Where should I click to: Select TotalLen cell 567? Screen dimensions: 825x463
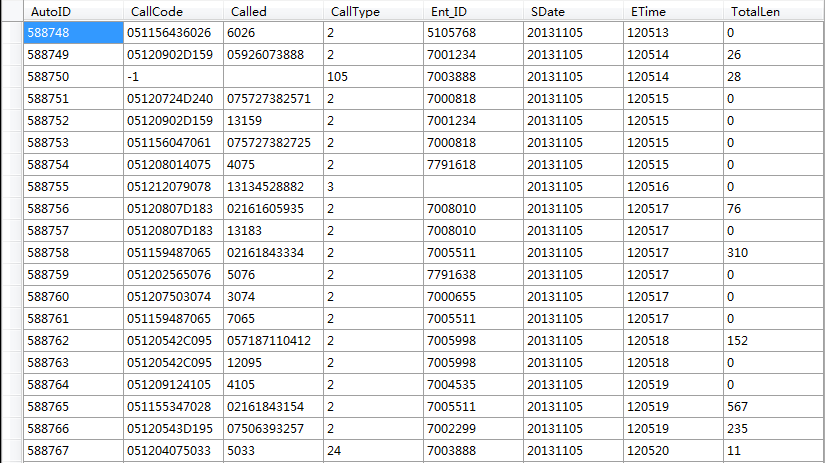(x=773, y=407)
